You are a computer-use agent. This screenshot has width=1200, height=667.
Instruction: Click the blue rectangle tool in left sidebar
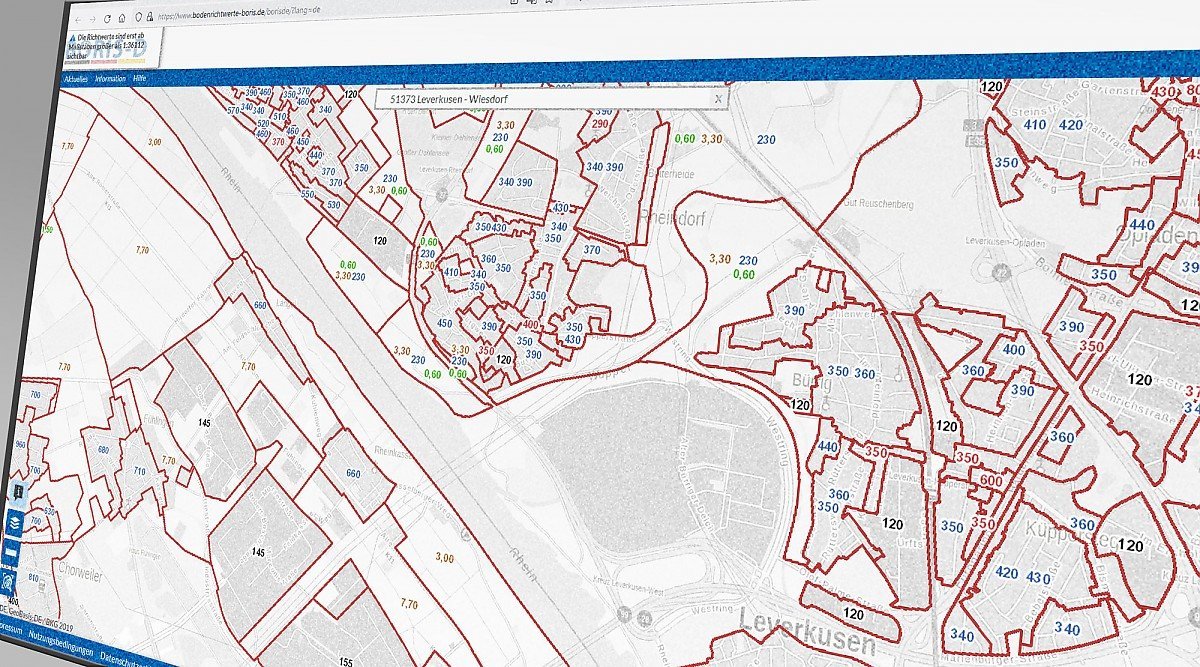pyautogui.click(x=13, y=552)
